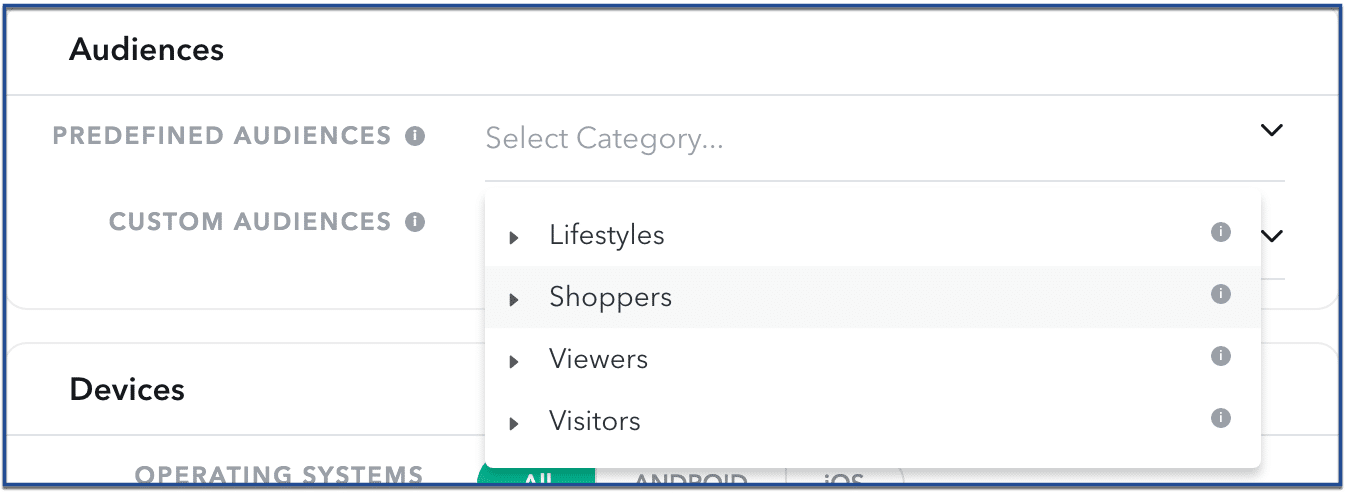Click info icon on Visitors row
This screenshot has height=494, width=1346.
tap(1220, 418)
